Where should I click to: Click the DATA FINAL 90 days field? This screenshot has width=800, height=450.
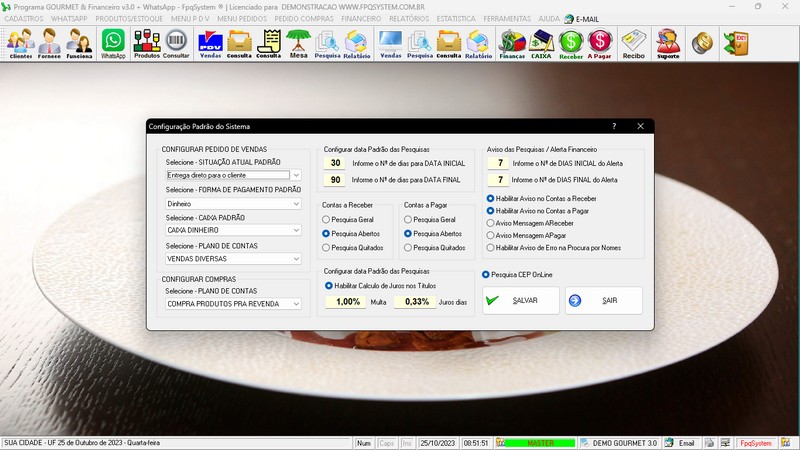coord(335,180)
